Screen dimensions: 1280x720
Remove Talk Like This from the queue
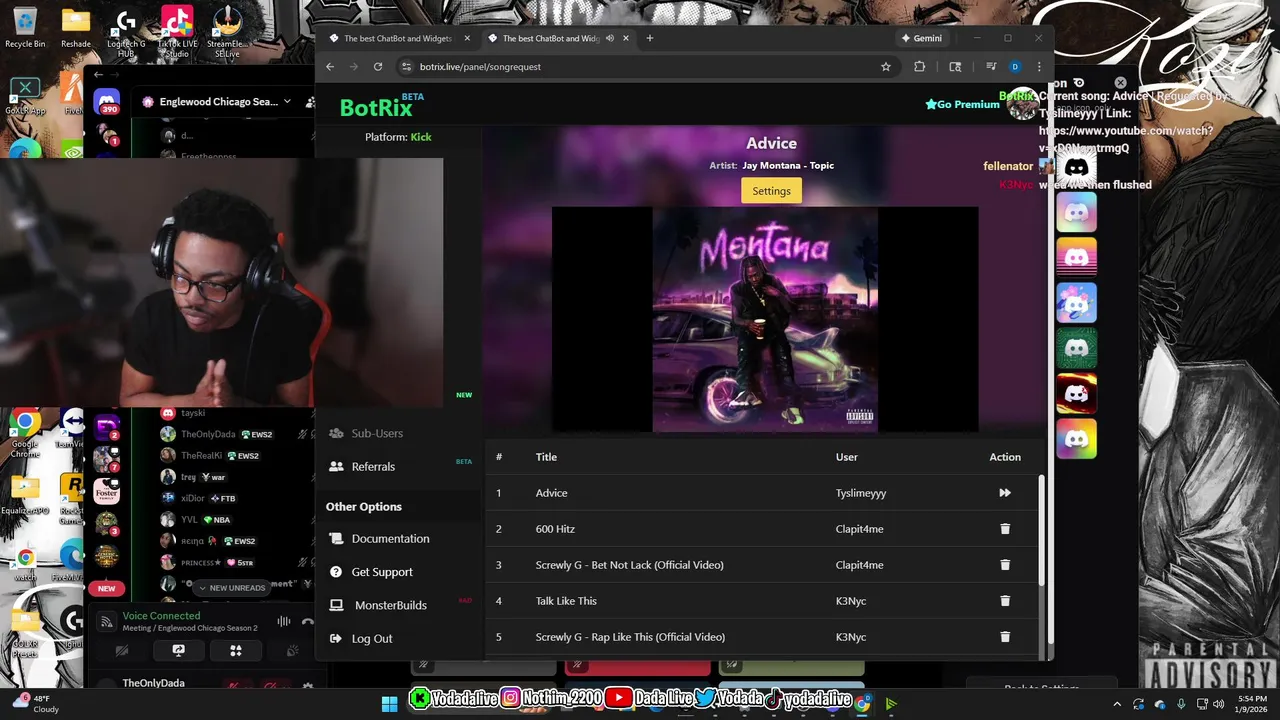[x=1005, y=601]
